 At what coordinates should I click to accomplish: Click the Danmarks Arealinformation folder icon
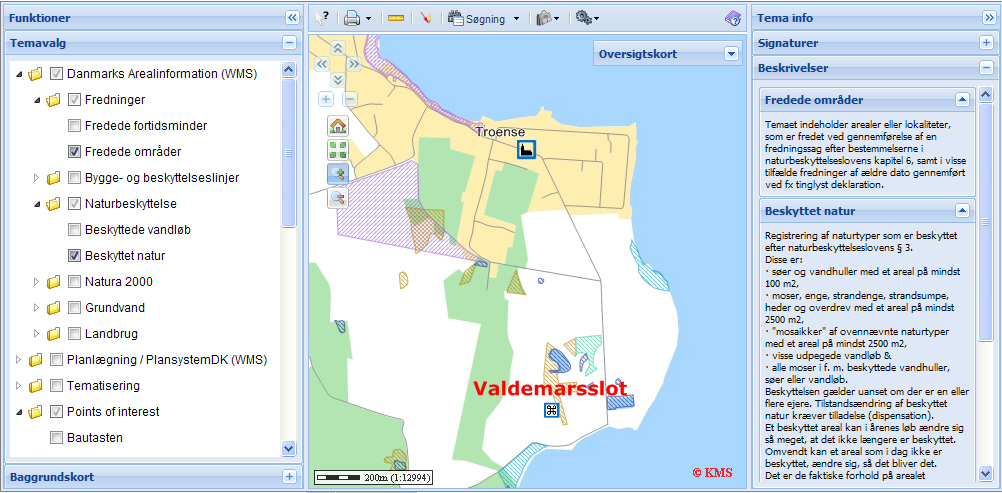click(x=36, y=74)
